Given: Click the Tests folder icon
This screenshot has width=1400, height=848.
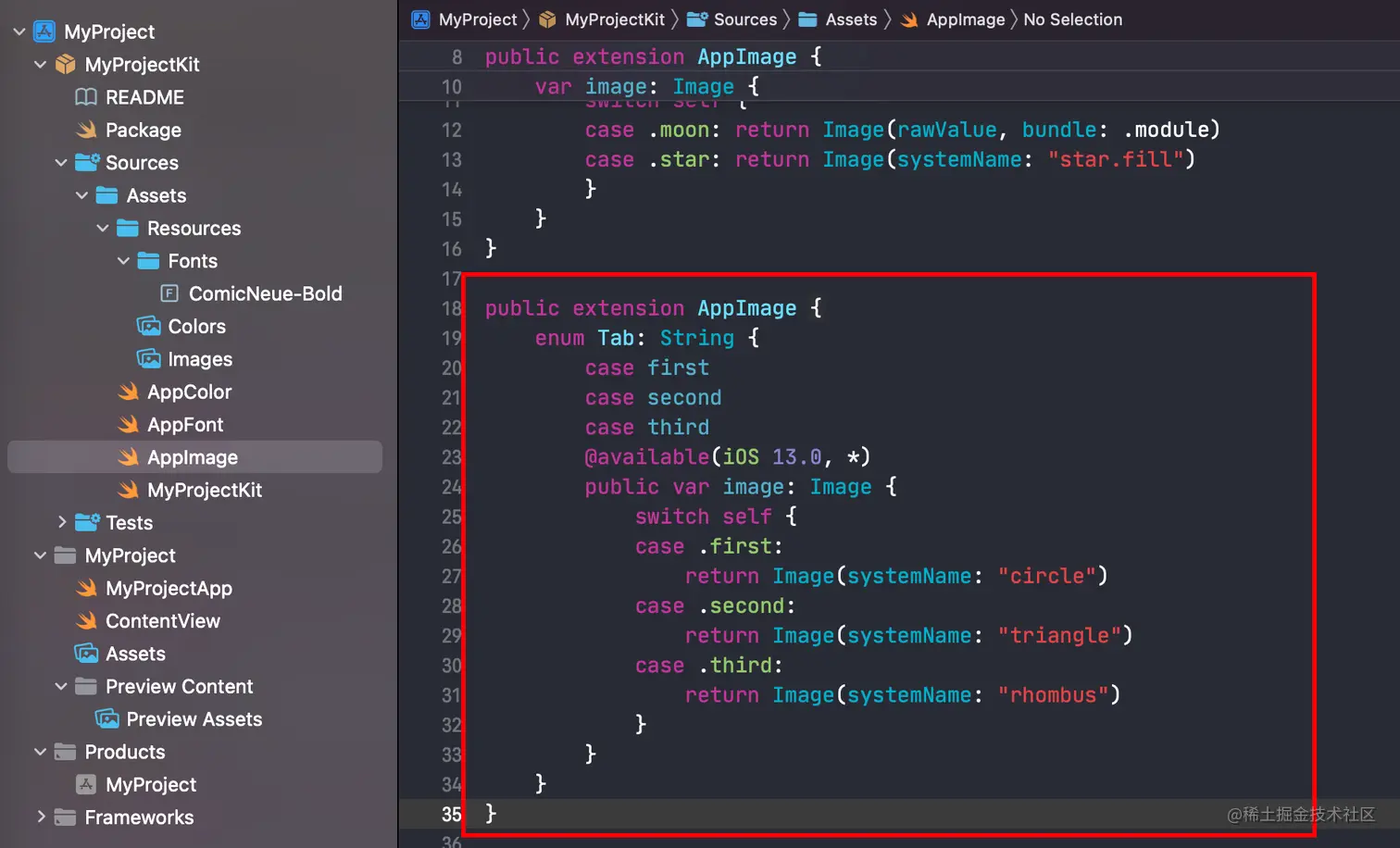Looking at the screenshot, I should 87,522.
